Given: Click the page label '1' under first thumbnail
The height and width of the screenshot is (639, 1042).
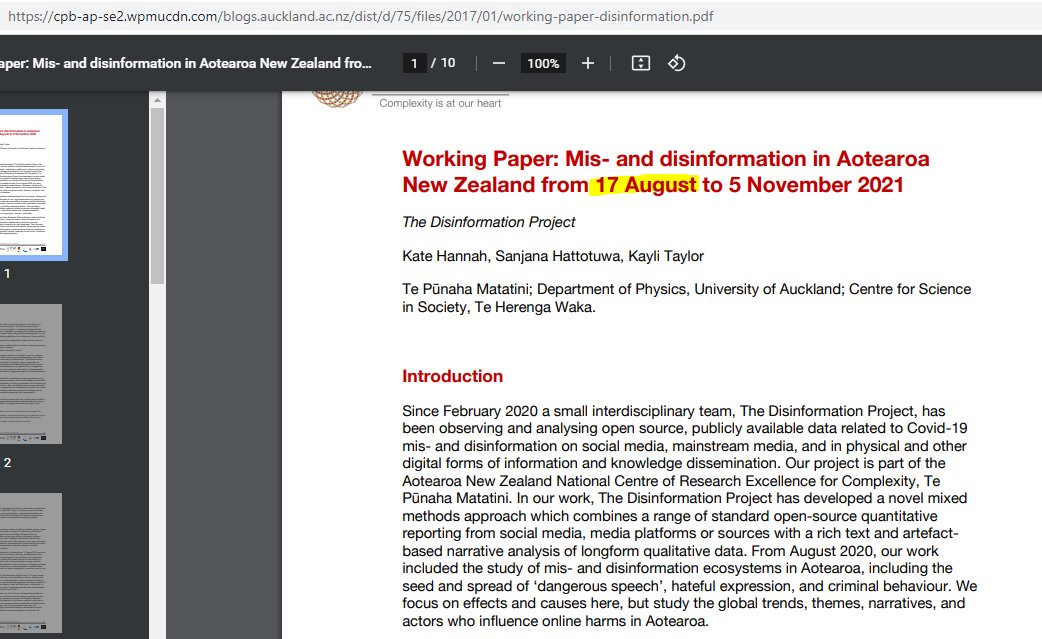Looking at the screenshot, I should point(7,273).
